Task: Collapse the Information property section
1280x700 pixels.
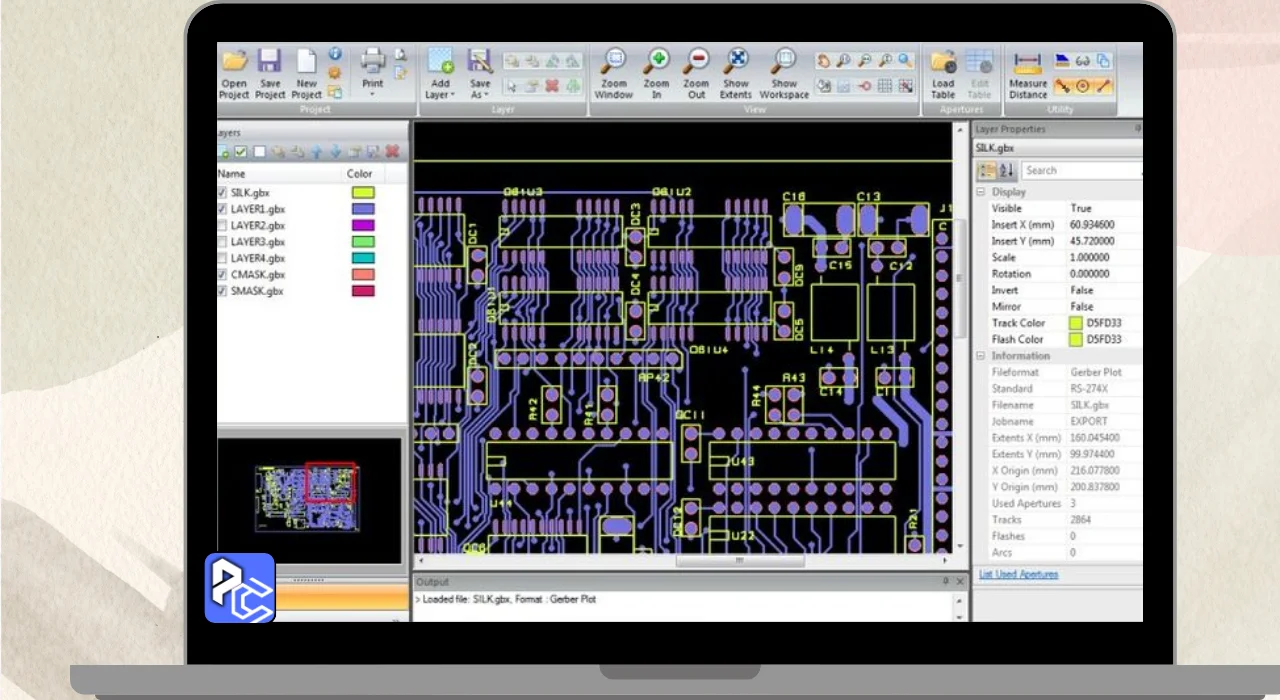Action: [x=981, y=356]
